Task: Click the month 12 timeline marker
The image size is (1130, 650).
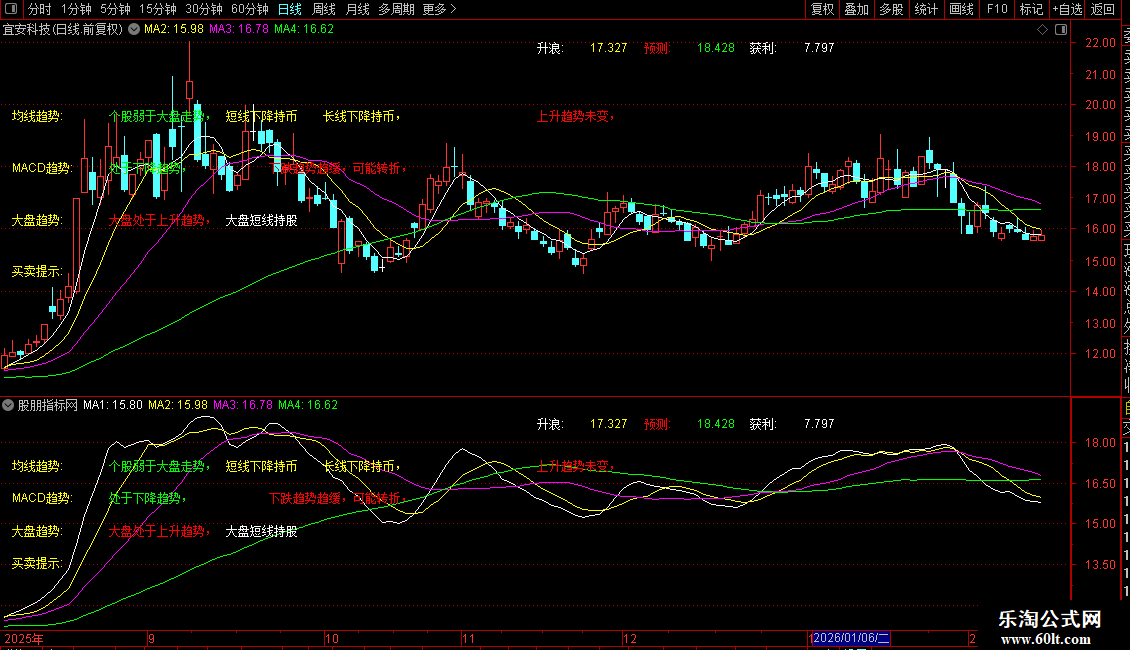Action: coord(630,638)
